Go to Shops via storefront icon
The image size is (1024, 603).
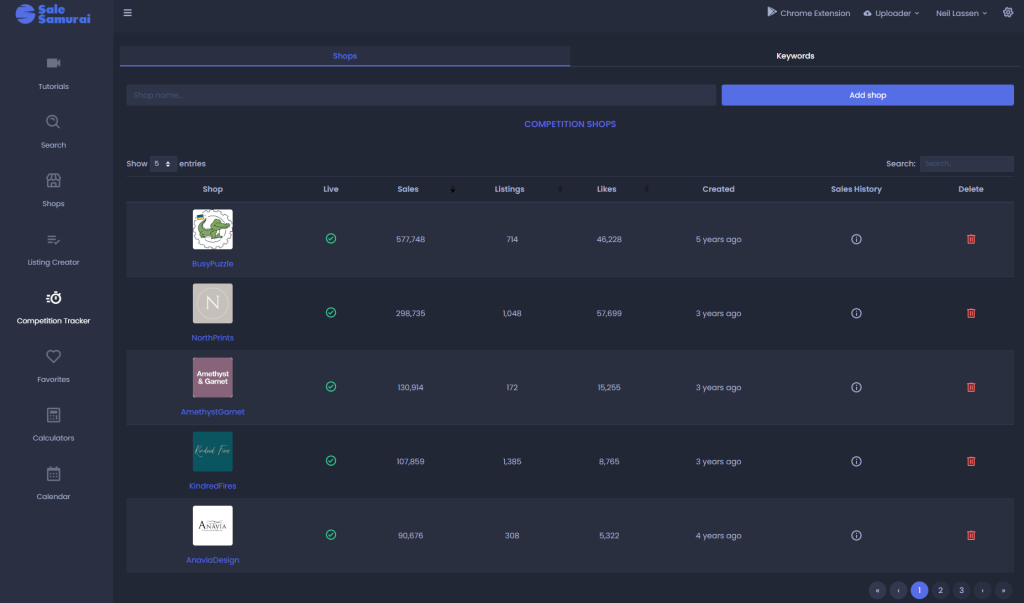[x=53, y=181]
